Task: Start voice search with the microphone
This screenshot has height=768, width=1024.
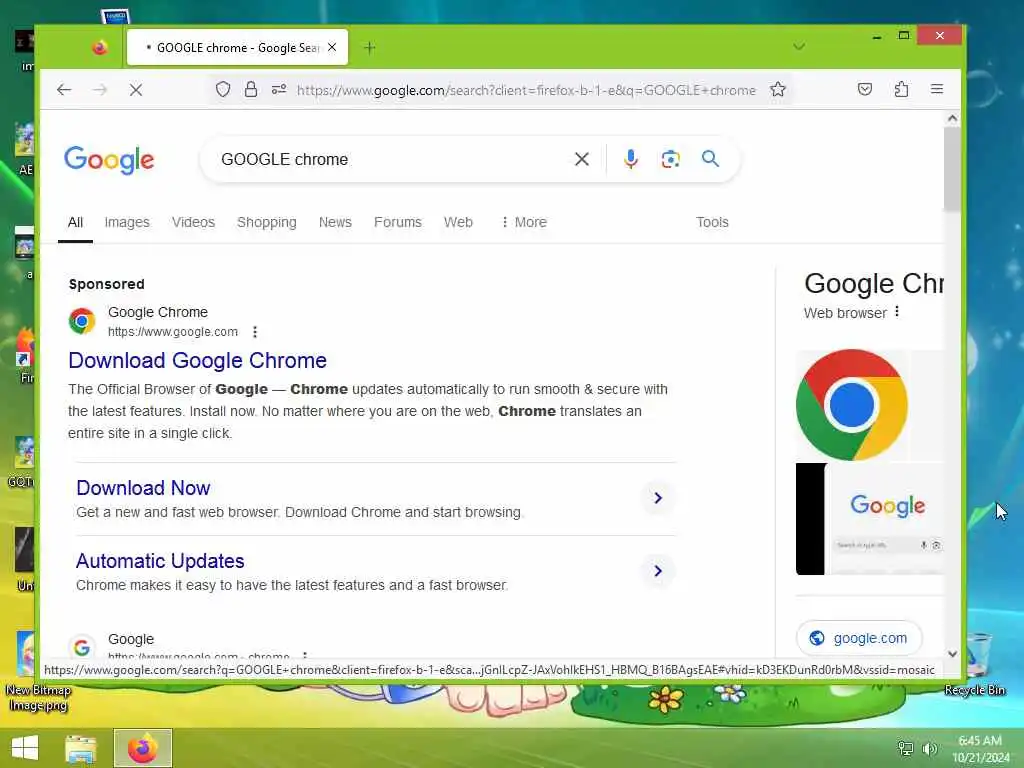Action: [x=630, y=159]
